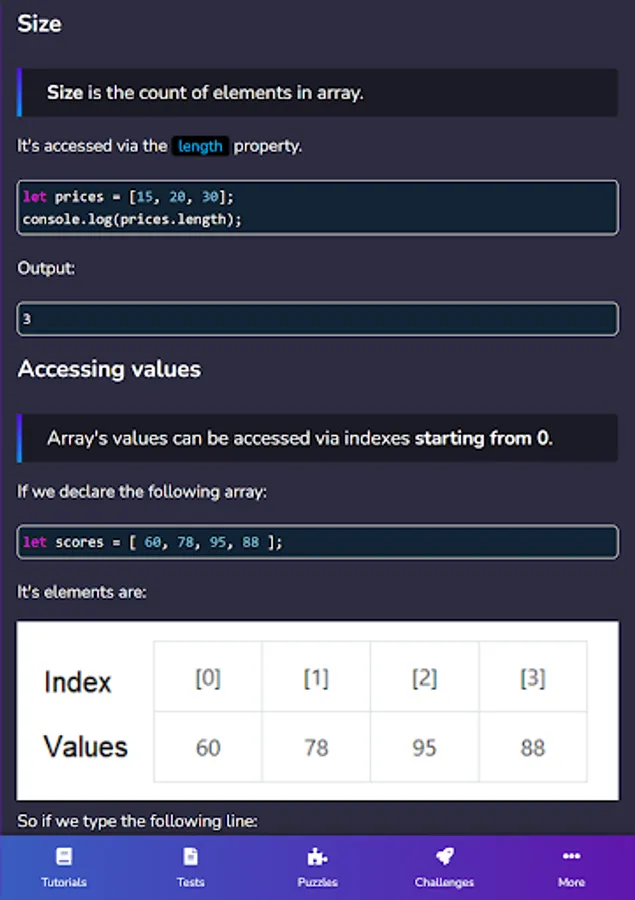The width and height of the screenshot is (635, 900).
Task: Click the scores array declaration code block
Action: (x=317, y=542)
